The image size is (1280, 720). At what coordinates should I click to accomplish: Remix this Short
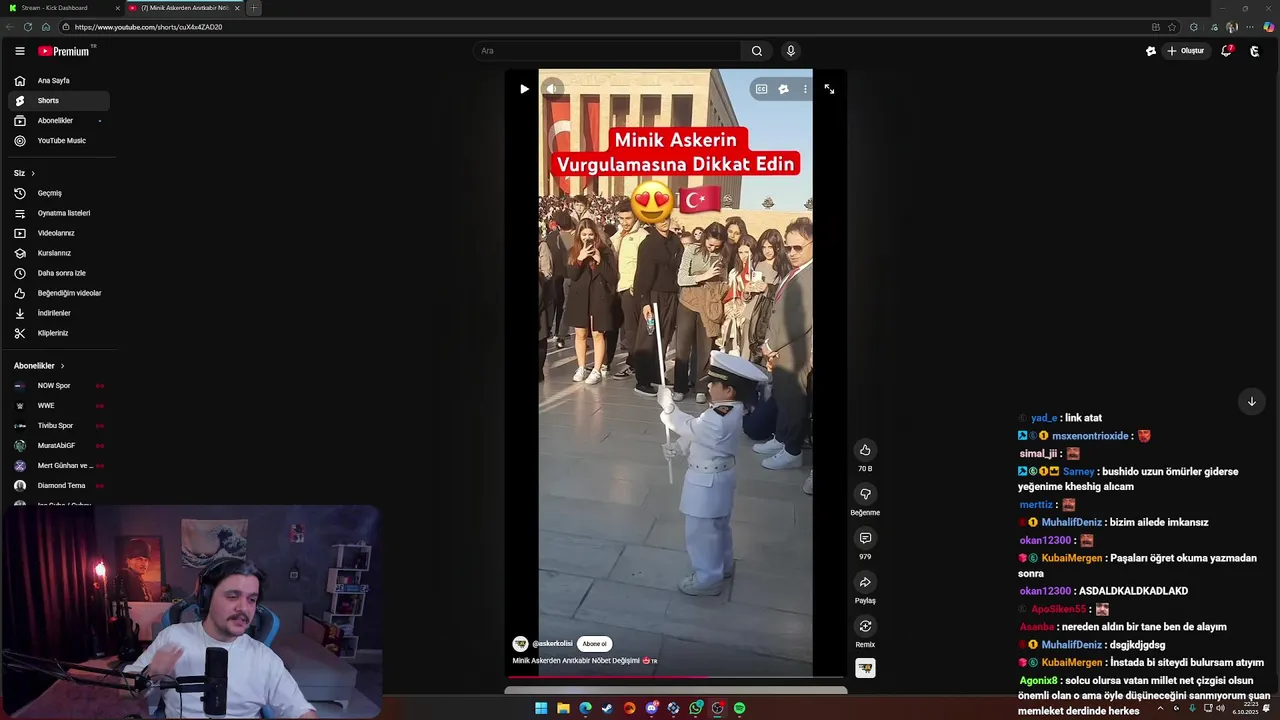point(865,626)
